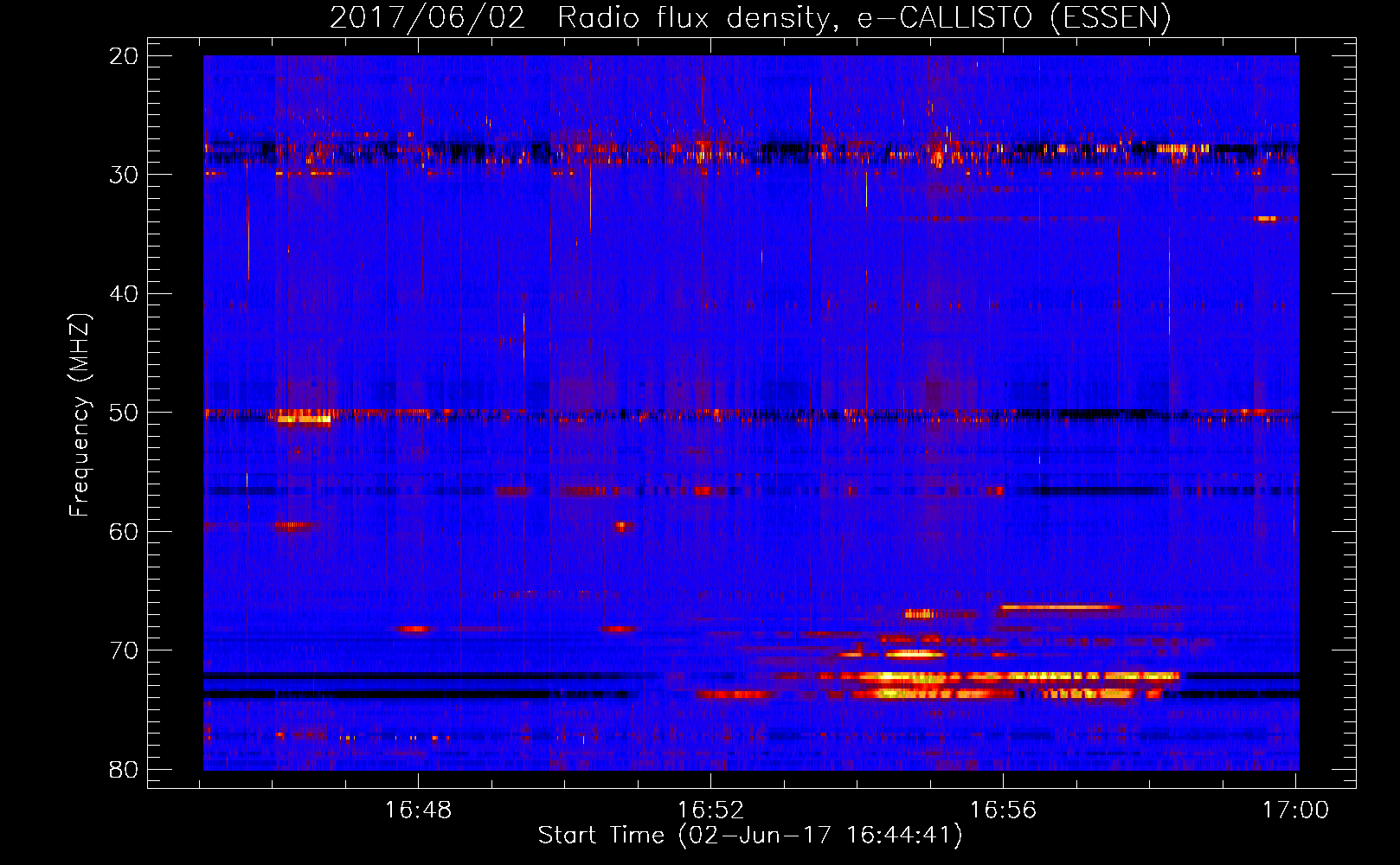Click the 30 frequency tick label
Screen dimensions: 1400x865
[124, 175]
